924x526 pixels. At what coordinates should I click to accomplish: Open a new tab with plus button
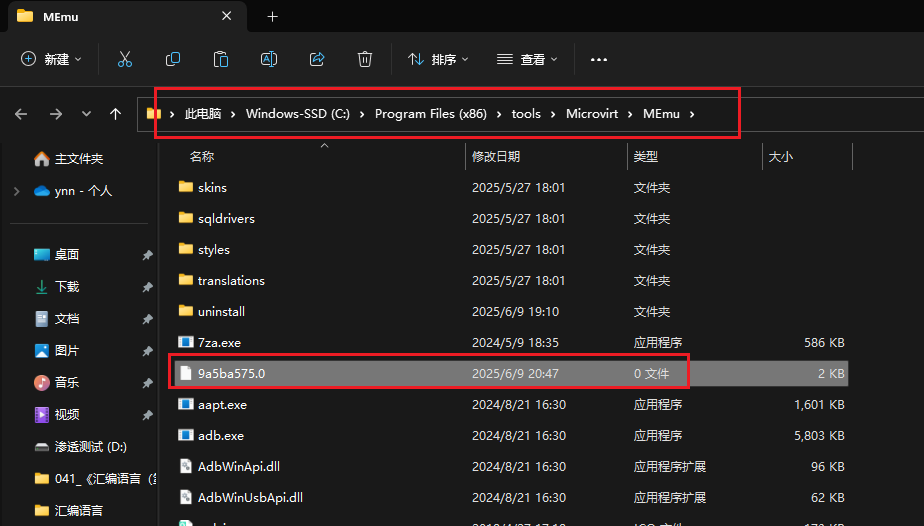tap(272, 16)
